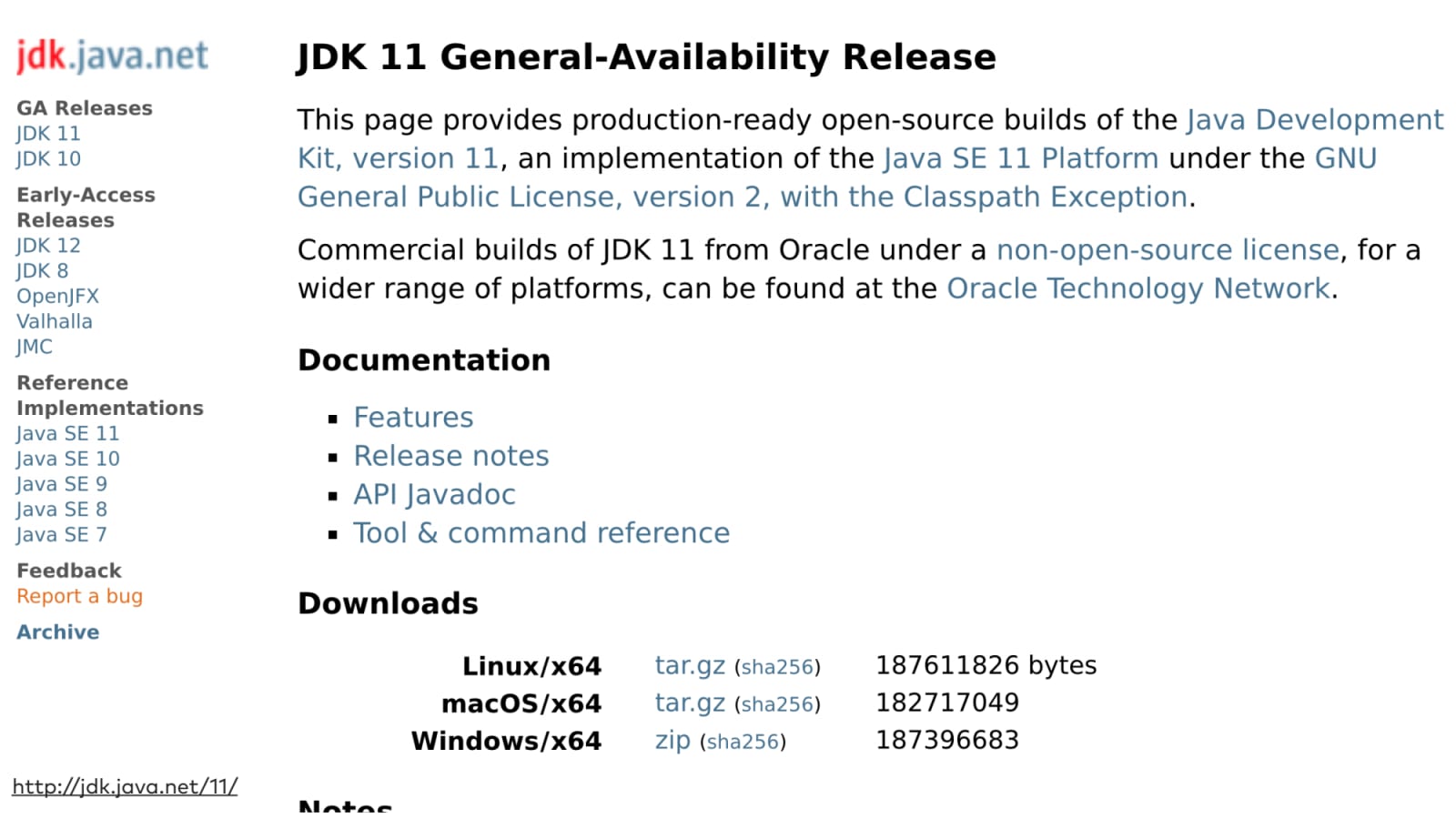Image resolution: width=1456 pixels, height=819 pixels.
Task: Open JDK 11 under GA Releases
Action: 48,134
